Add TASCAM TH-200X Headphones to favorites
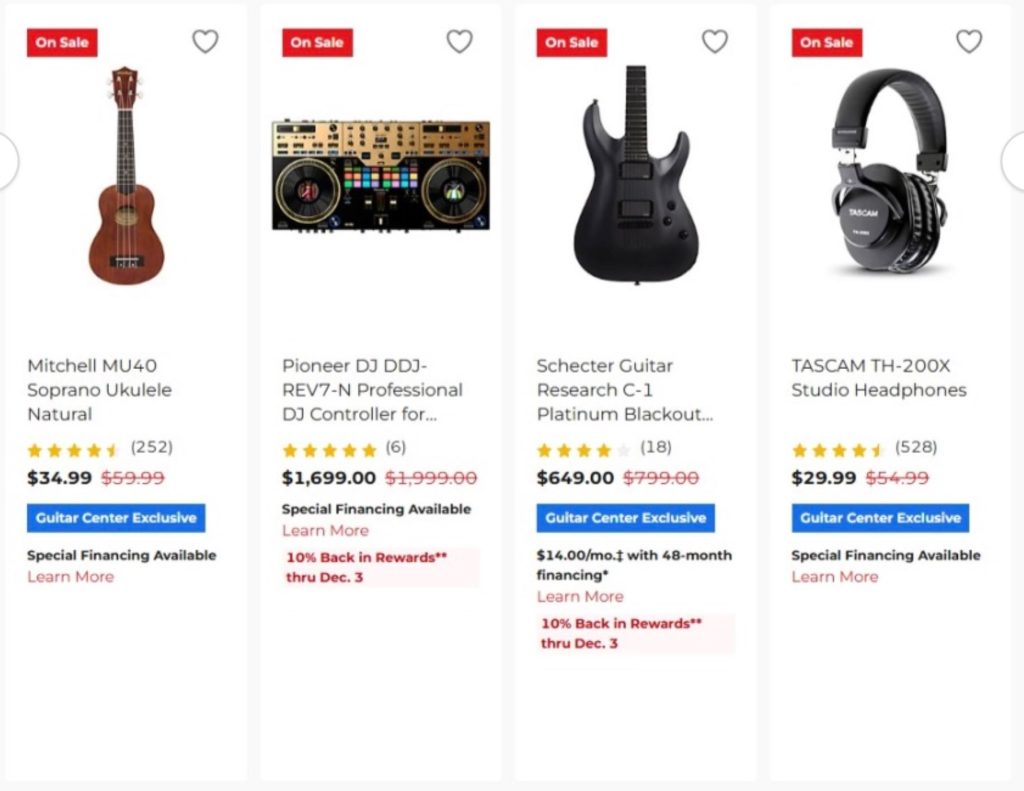 [969, 41]
